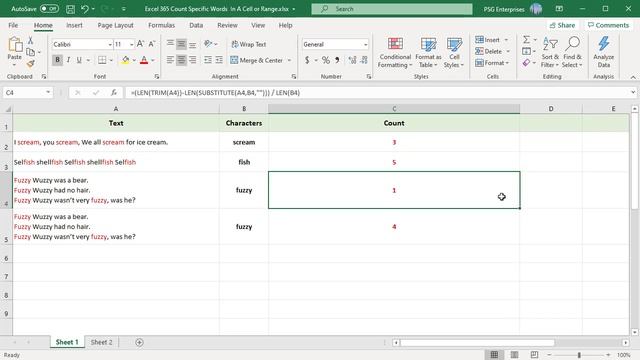Switch to Normal view in status bar
This screenshot has width=640, height=360.
pyautogui.click(x=494, y=355)
